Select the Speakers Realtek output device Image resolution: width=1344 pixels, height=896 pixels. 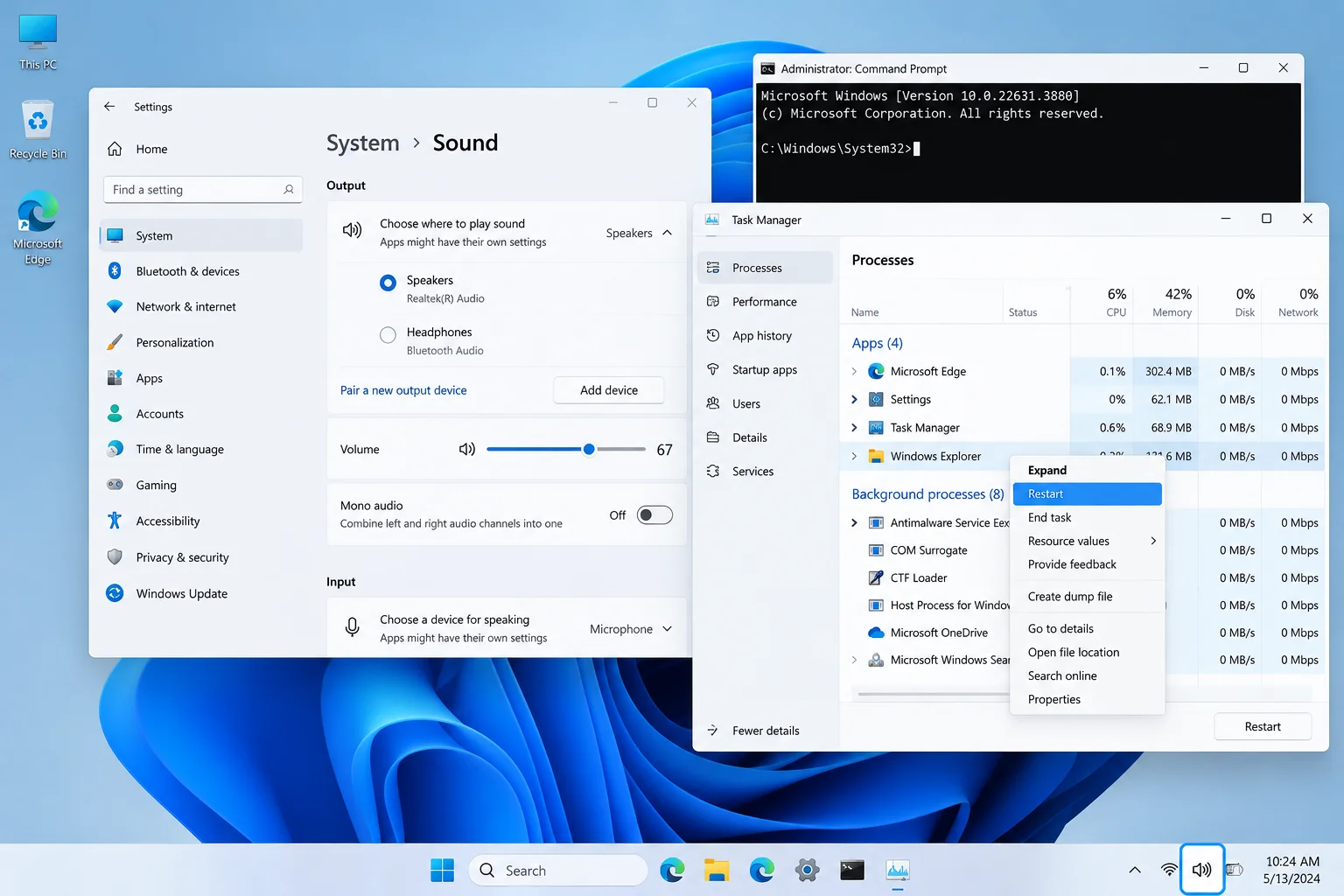click(x=388, y=283)
